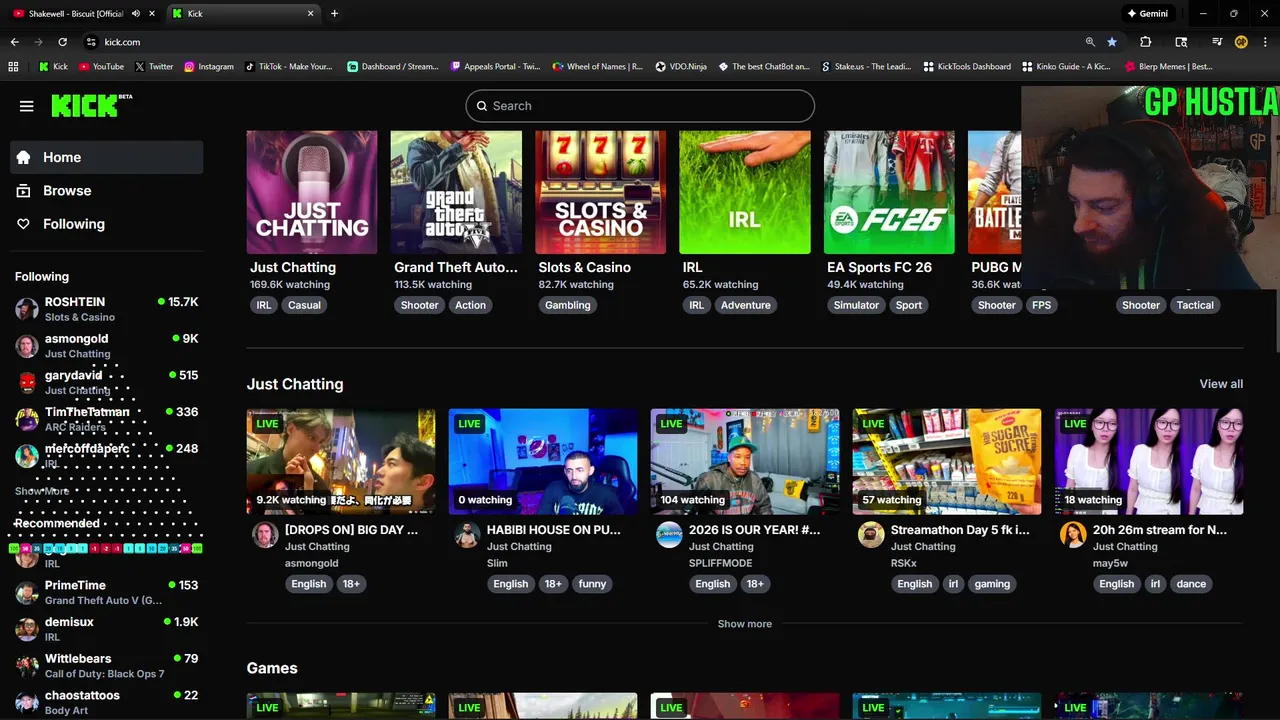Open Wittlebears recommended channel
1280x720 pixels.
point(107,665)
